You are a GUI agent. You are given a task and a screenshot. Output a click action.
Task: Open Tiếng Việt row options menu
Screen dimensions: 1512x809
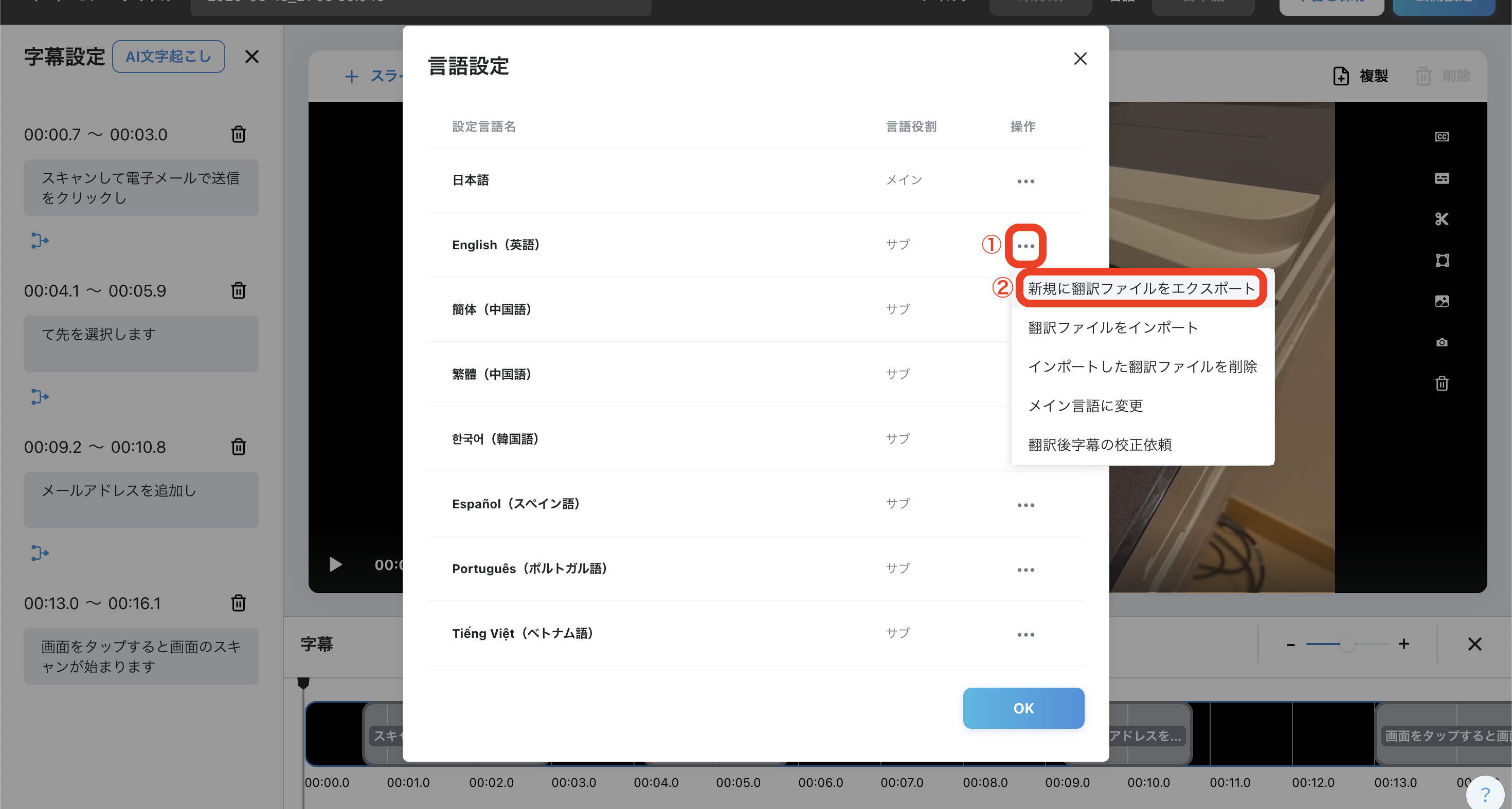[1025, 635]
